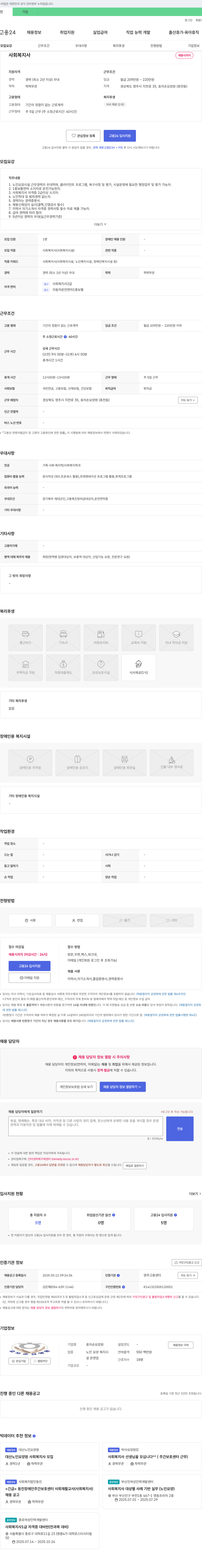Click the 통근버스 welfare icon

[x=25, y=637]
